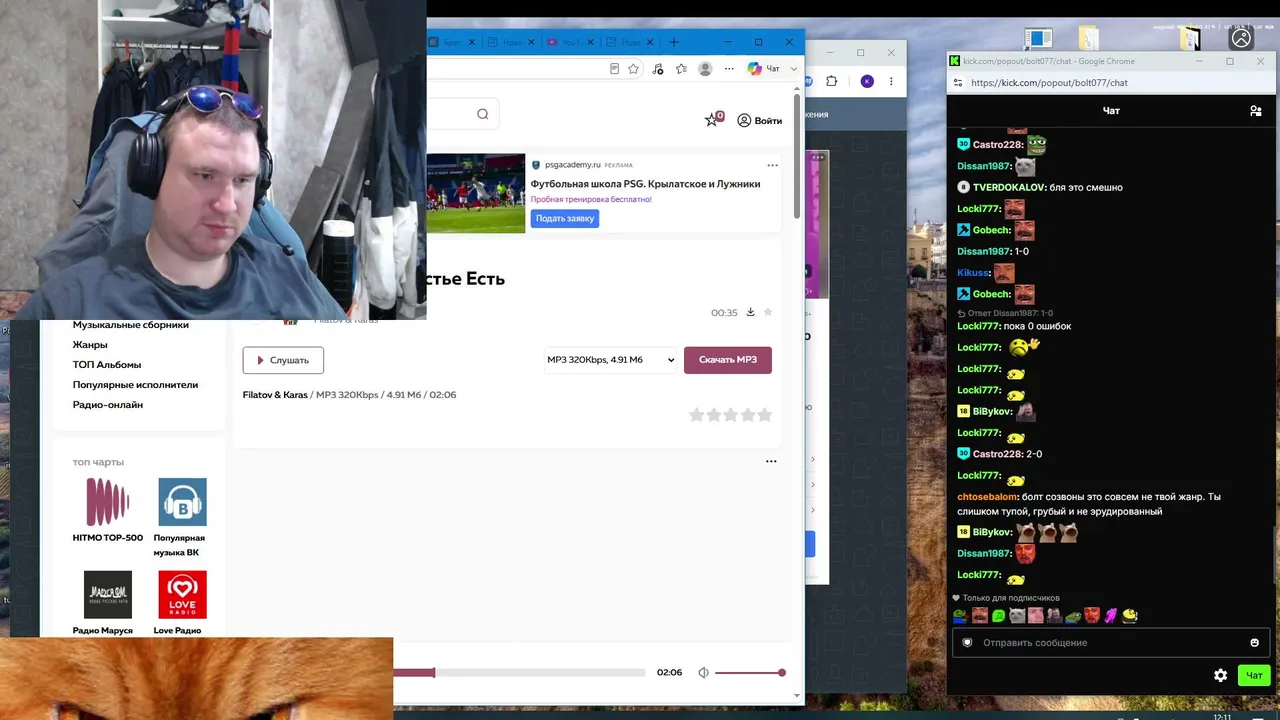Screen dimensions: 1280x720
Task: Click the Edge page vertical scrollbar
Action: click(x=797, y=155)
